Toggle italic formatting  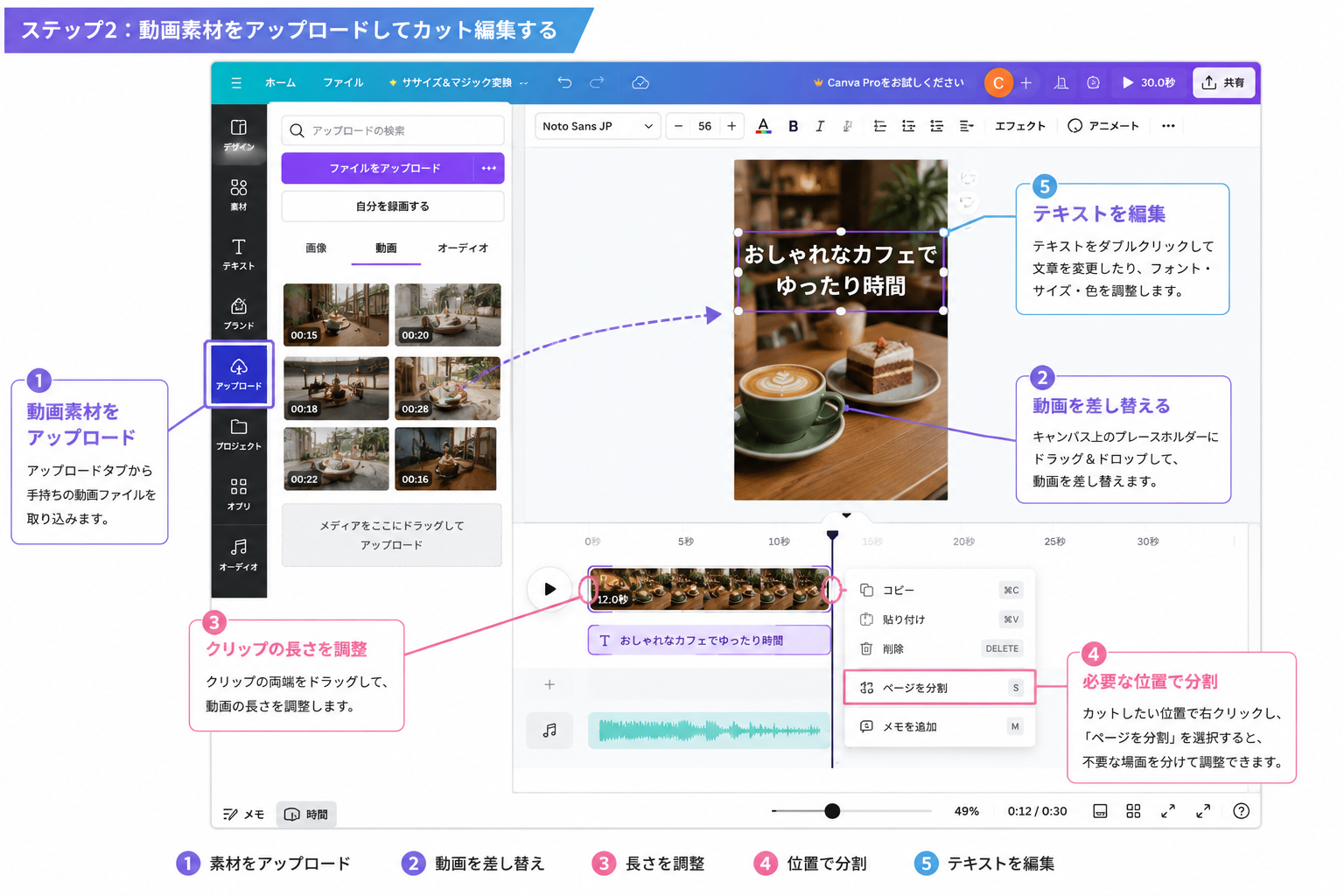[x=820, y=126]
